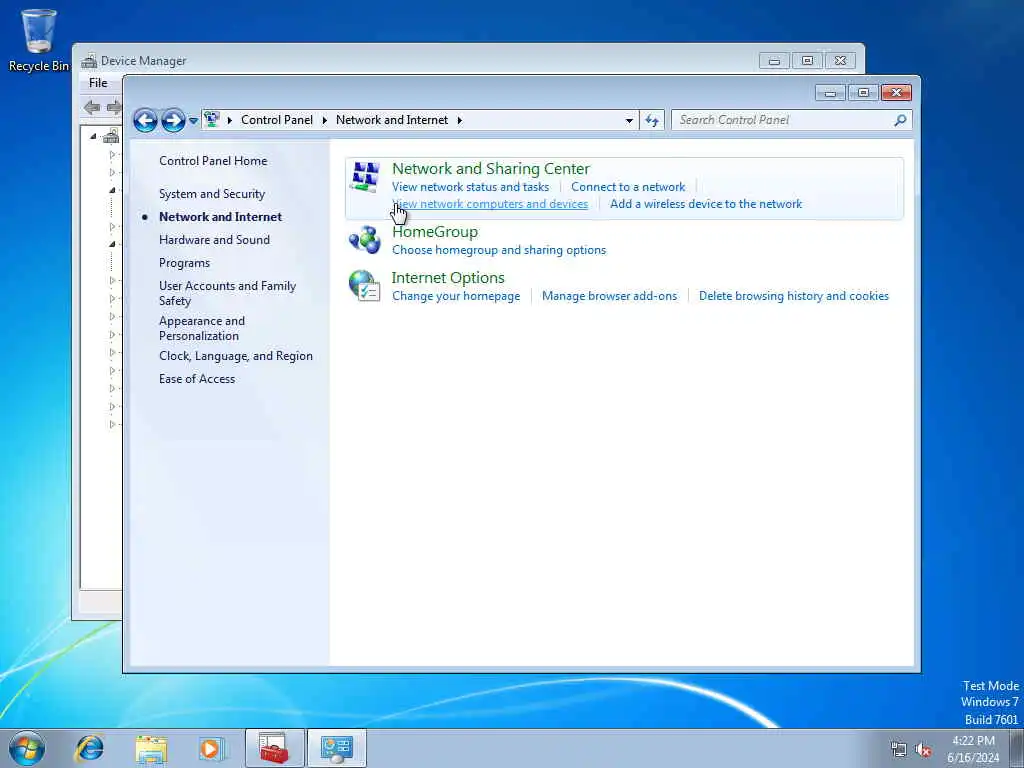Image resolution: width=1024 pixels, height=768 pixels.
Task: Click the Internet Options heading
Action: click(448, 278)
